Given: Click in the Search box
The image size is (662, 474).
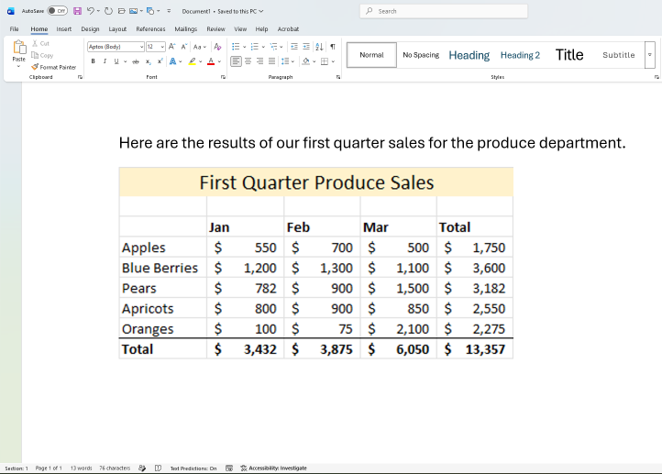Looking at the screenshot, I should 443,11.
